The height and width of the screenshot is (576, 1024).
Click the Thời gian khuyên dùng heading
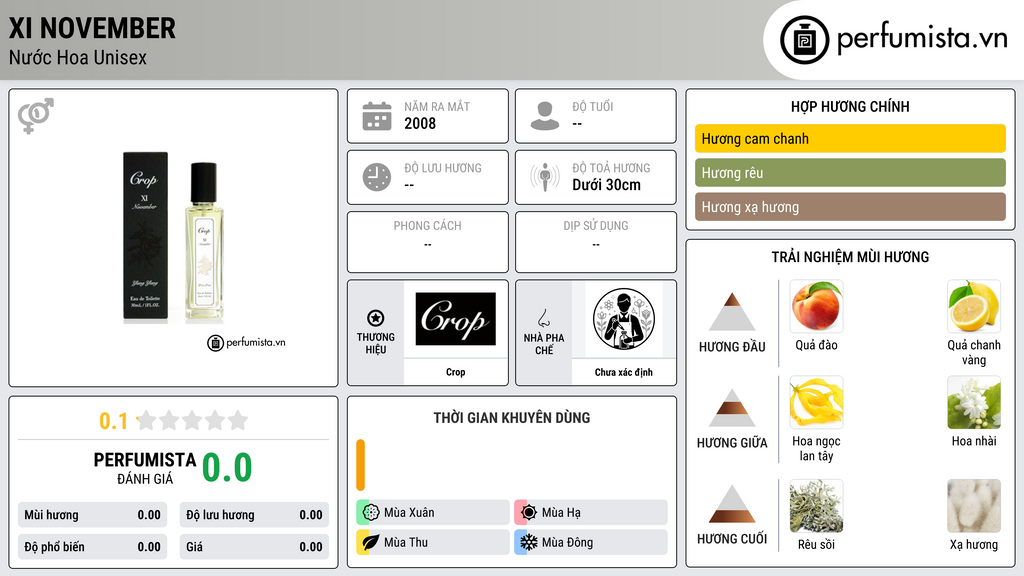tap(512, 418)
